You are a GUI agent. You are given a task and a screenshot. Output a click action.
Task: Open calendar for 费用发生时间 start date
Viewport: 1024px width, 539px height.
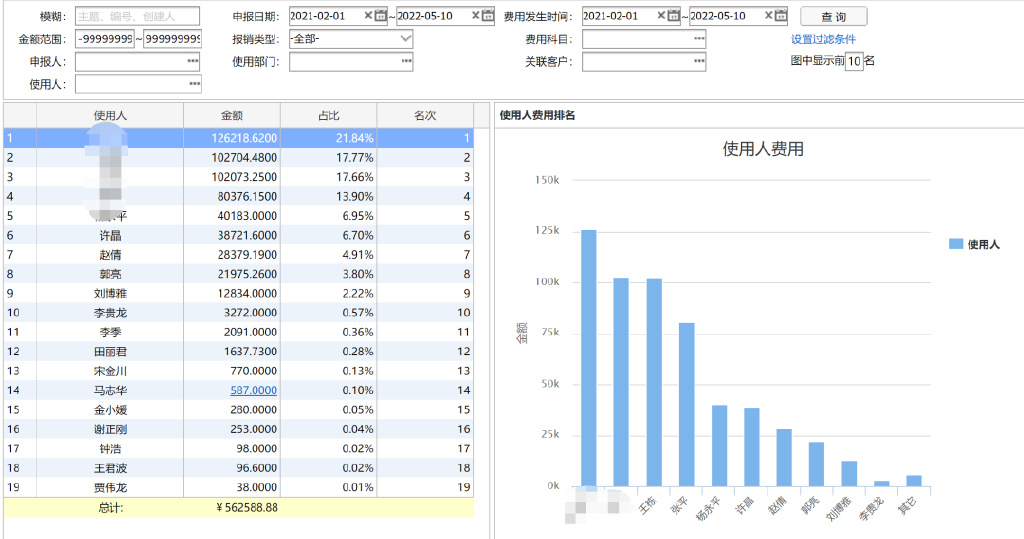click(x=673, y=16)
